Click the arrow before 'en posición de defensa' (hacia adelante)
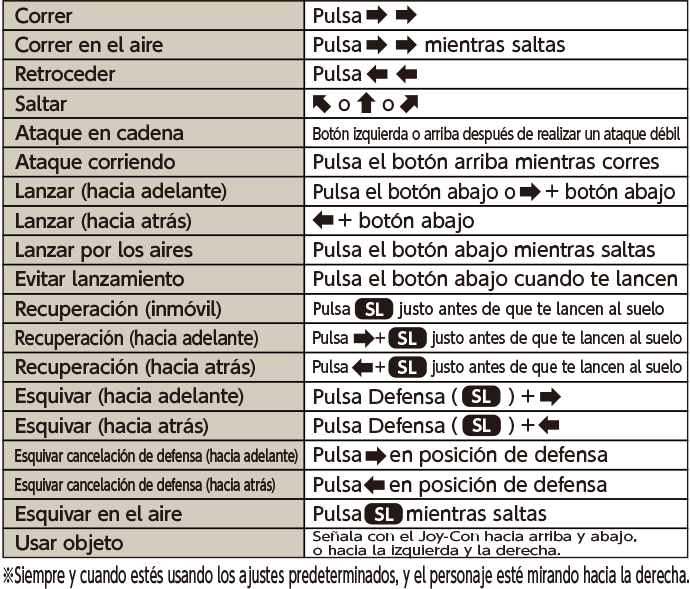 [x=375, y=456]
